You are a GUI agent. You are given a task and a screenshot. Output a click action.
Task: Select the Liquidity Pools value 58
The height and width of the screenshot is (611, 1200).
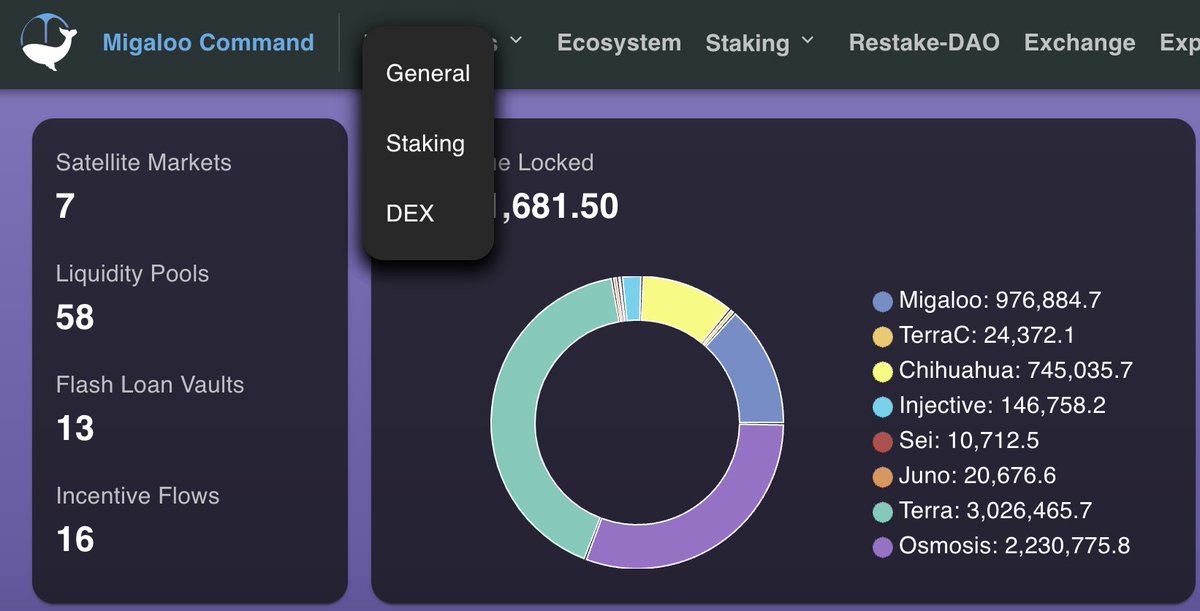pos(75,318)
